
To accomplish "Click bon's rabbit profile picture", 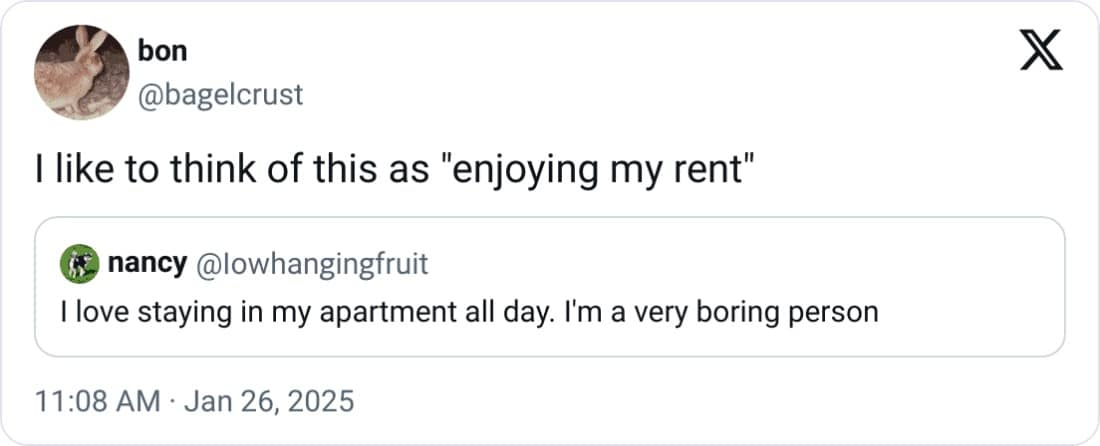I will click(x=81, y=73).
